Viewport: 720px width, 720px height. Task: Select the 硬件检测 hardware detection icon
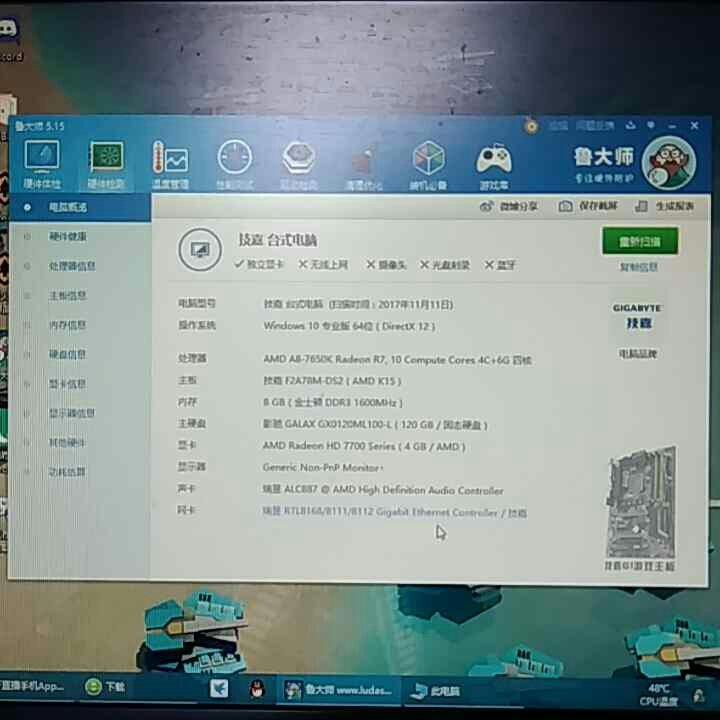[106, 164]
